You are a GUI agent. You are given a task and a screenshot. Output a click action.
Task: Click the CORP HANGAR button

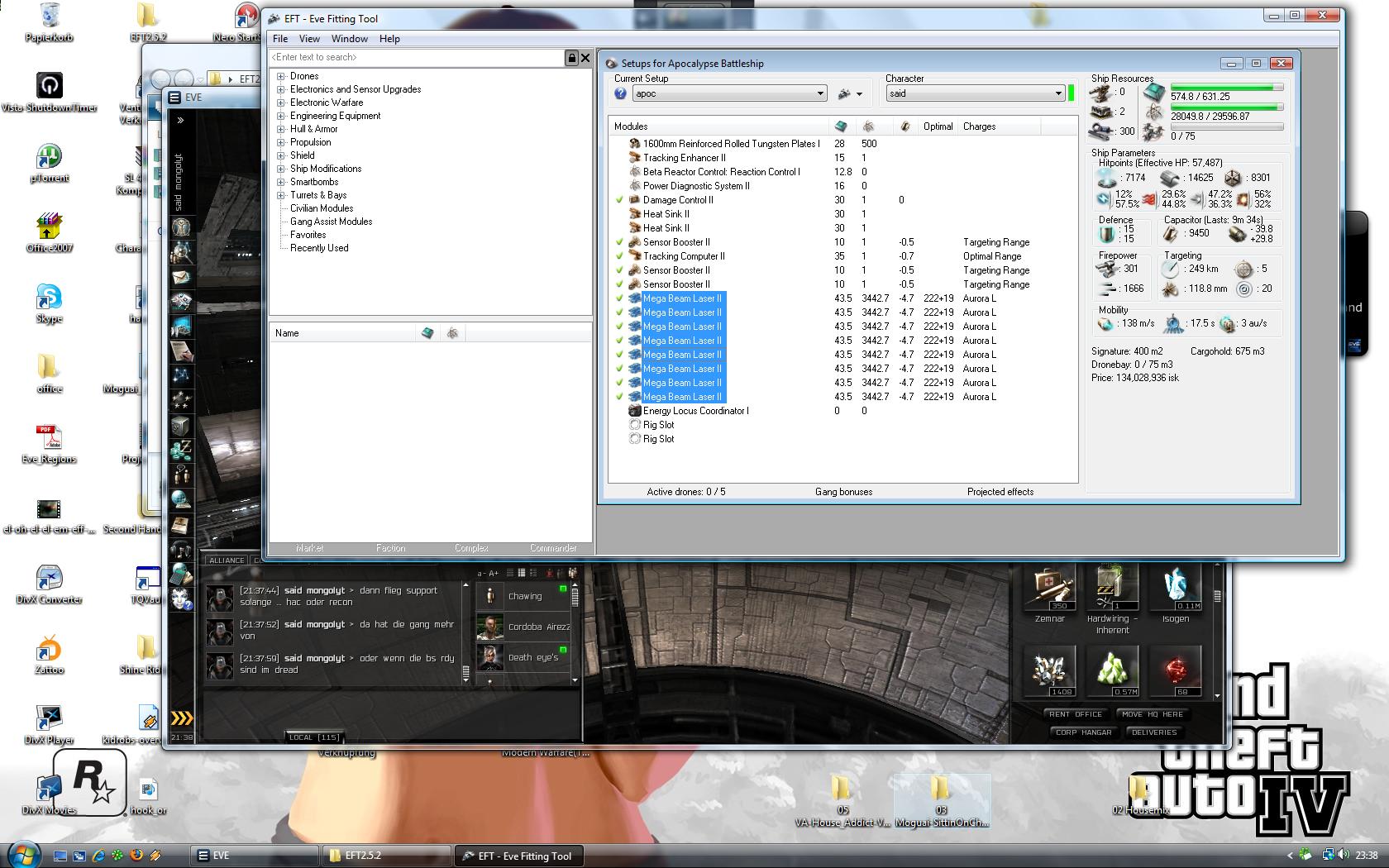(x=1083, y=732)
